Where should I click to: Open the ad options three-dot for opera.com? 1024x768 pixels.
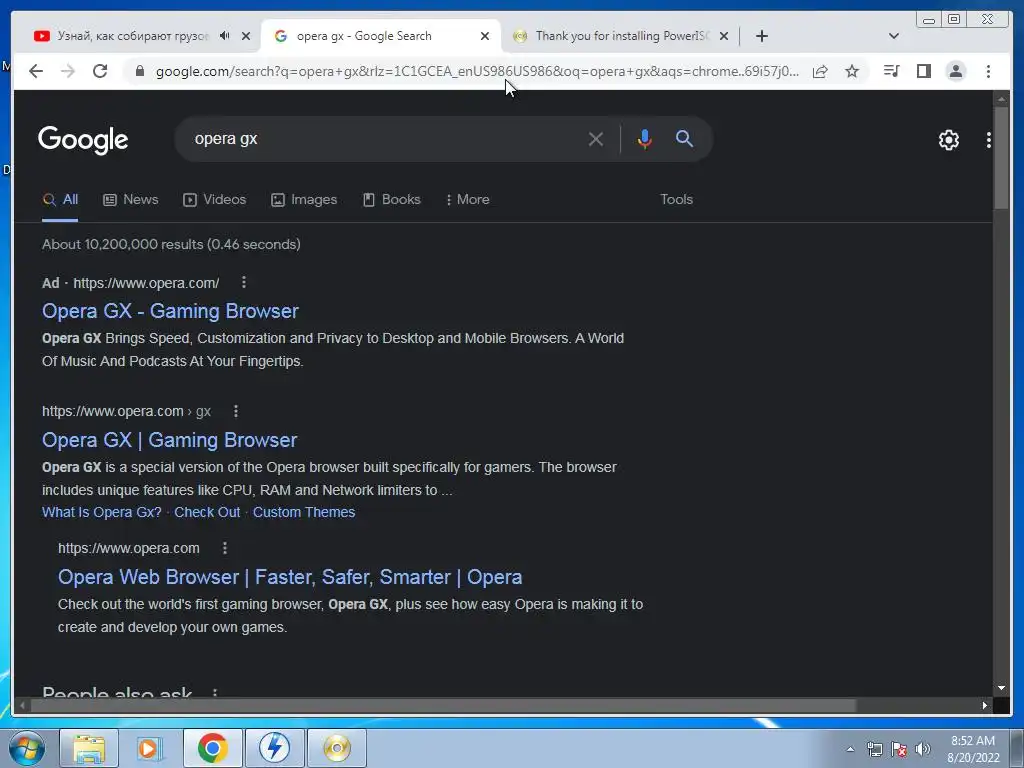coord(244,282)
